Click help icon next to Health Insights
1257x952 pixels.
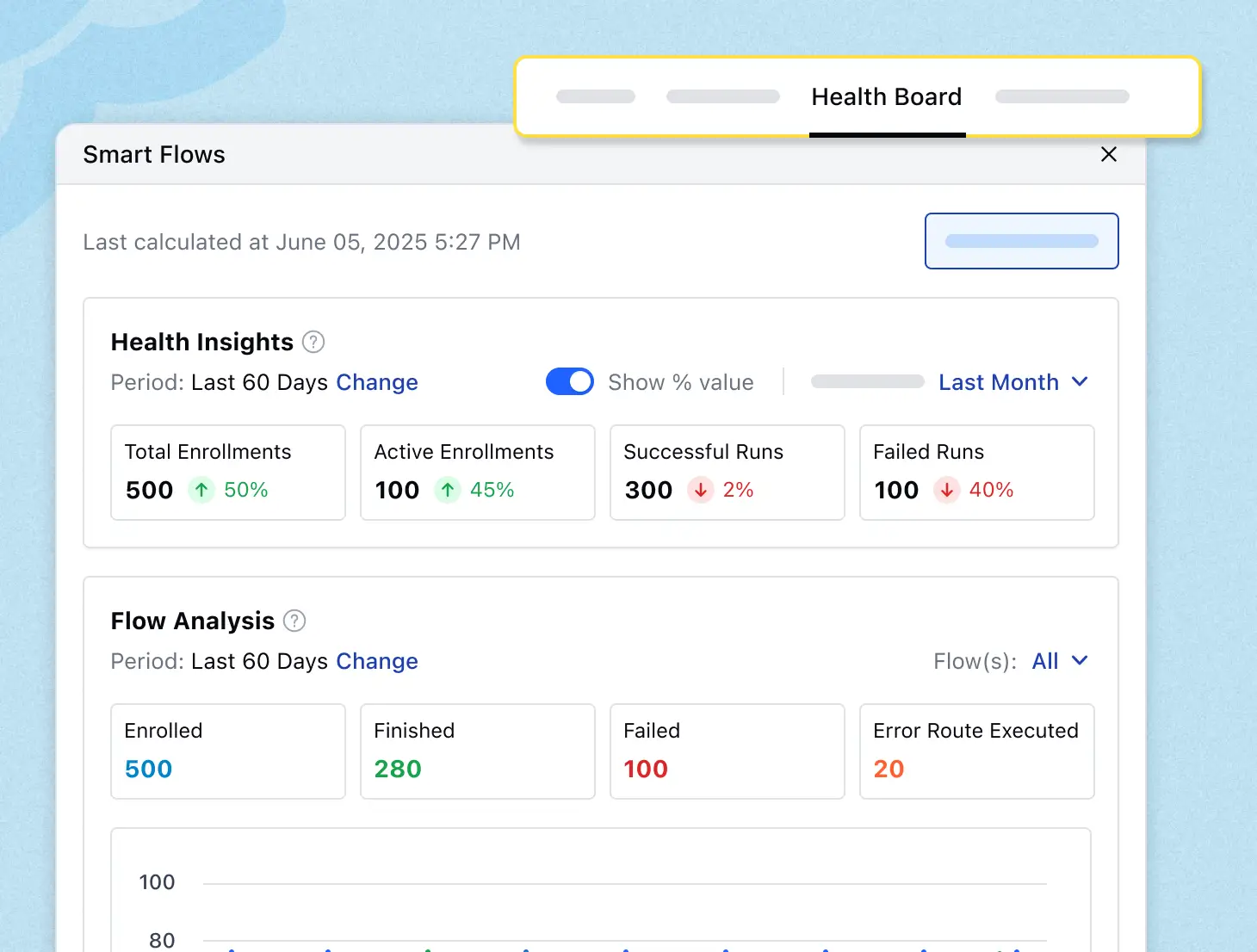[x=313, y=342]
